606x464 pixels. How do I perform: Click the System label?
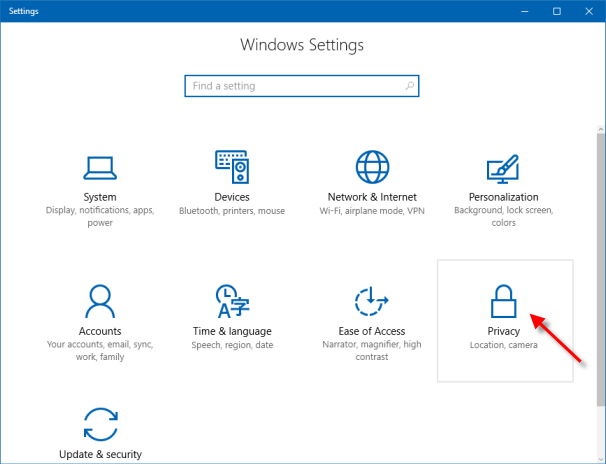pyautogui.click(x=100, y=197)
